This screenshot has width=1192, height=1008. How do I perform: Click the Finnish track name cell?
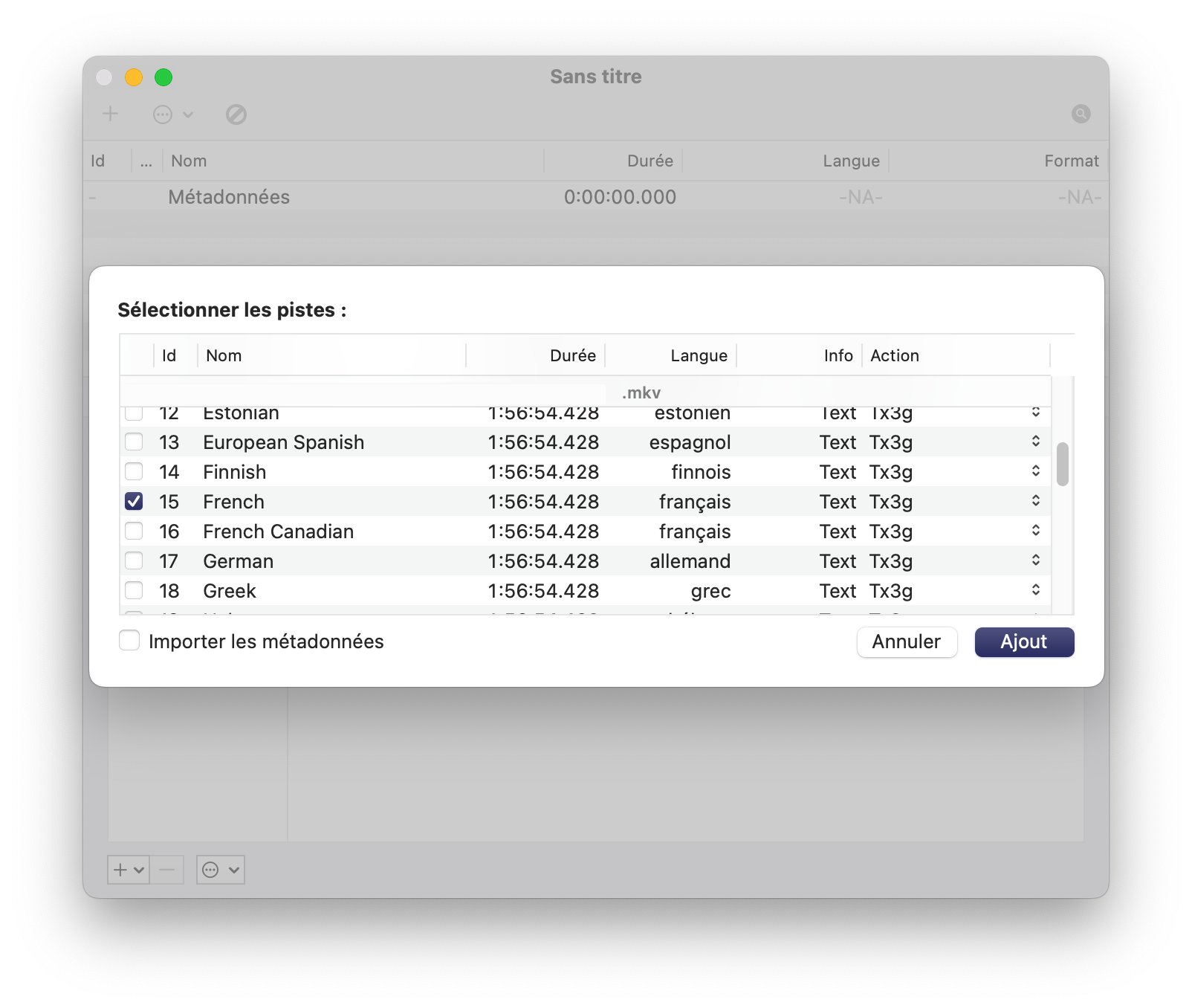click(235, 472)
